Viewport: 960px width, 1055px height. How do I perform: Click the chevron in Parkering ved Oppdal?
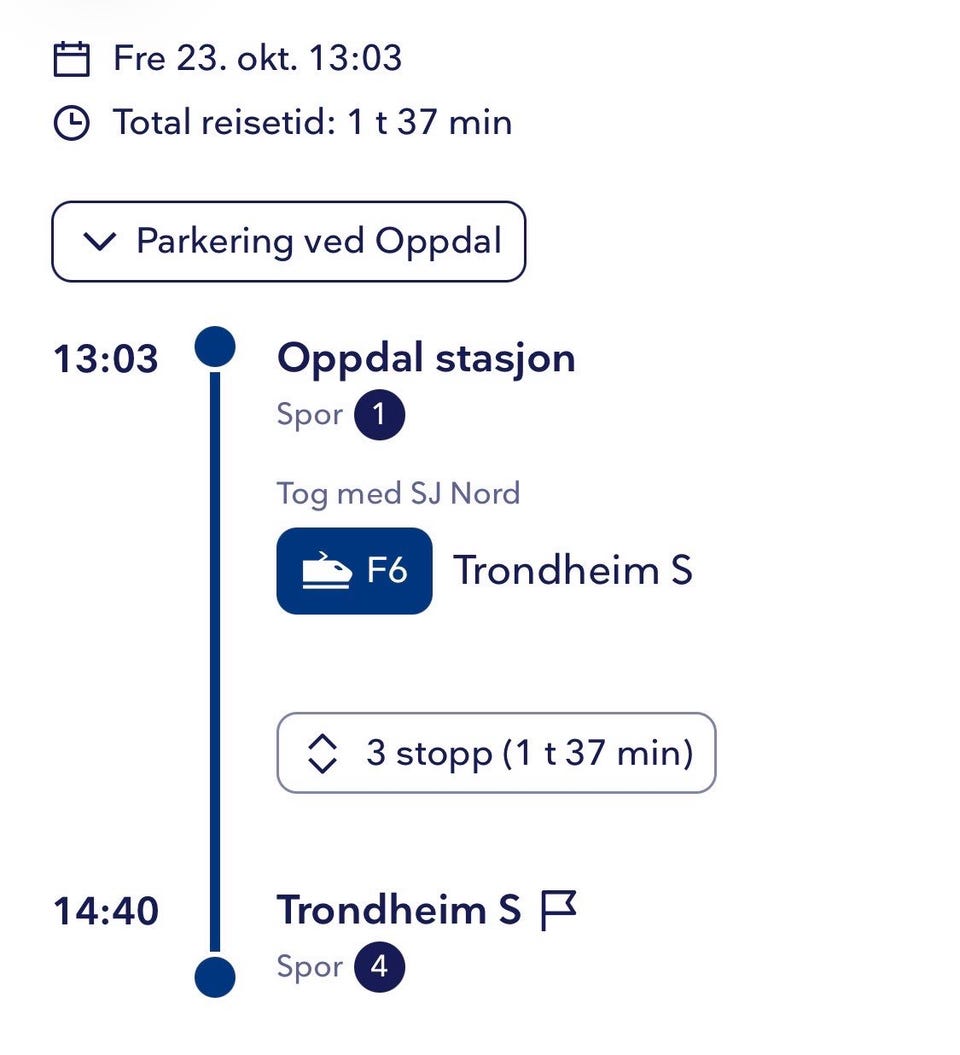pyautogui.click(x=100, y=242)
